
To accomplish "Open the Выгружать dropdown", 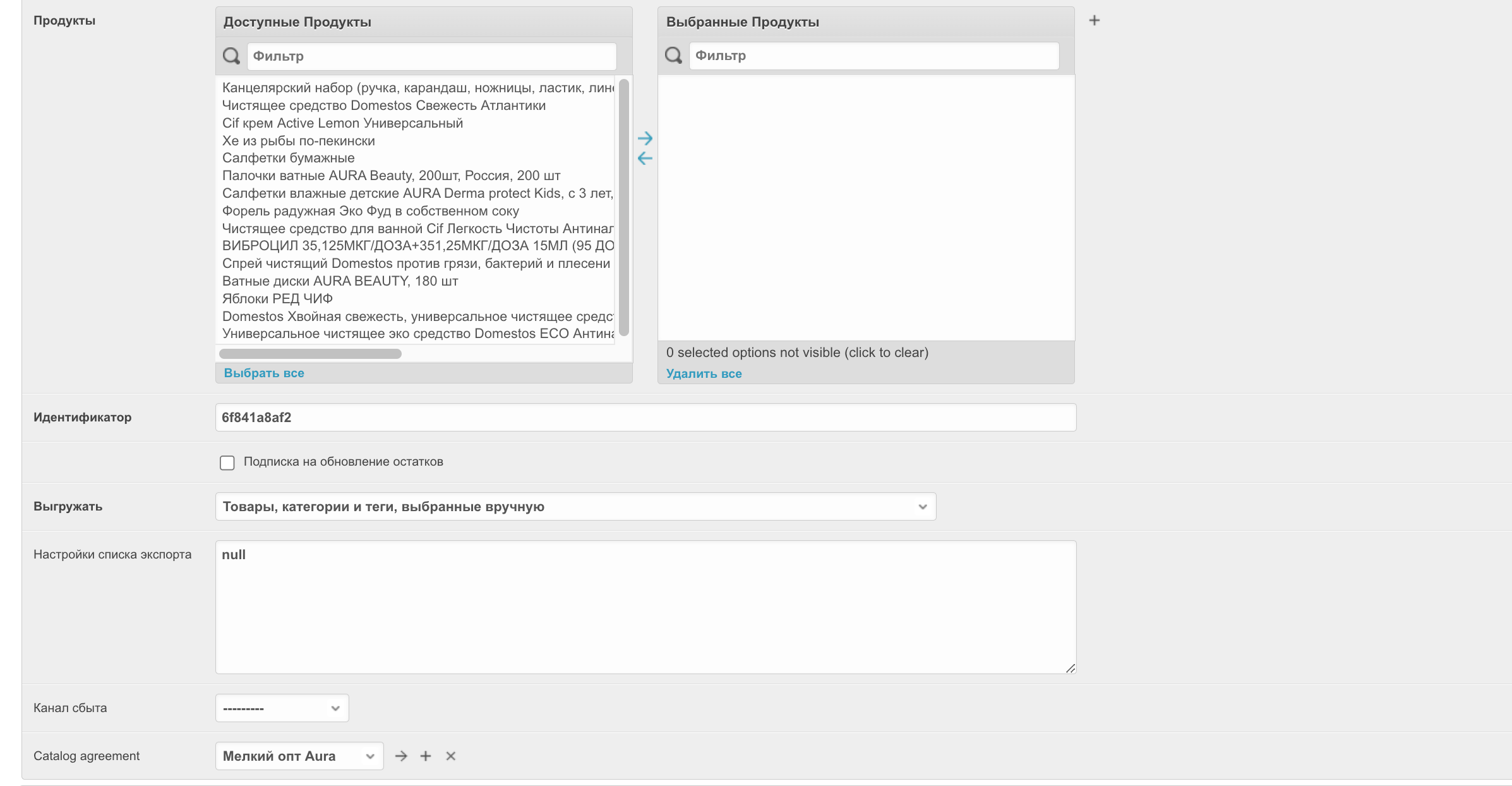I will pyautogui.click(x=575, y=507).
